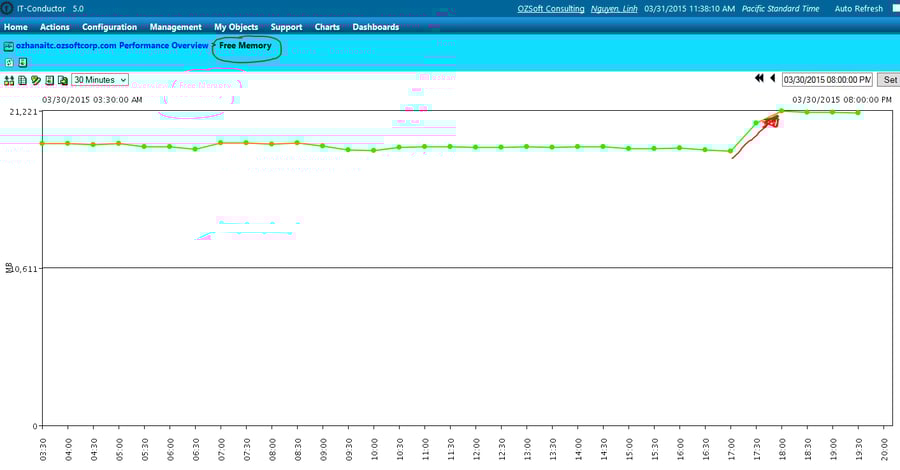Click the binoculars search icon in chart toolbar

[x=9, y=80]
